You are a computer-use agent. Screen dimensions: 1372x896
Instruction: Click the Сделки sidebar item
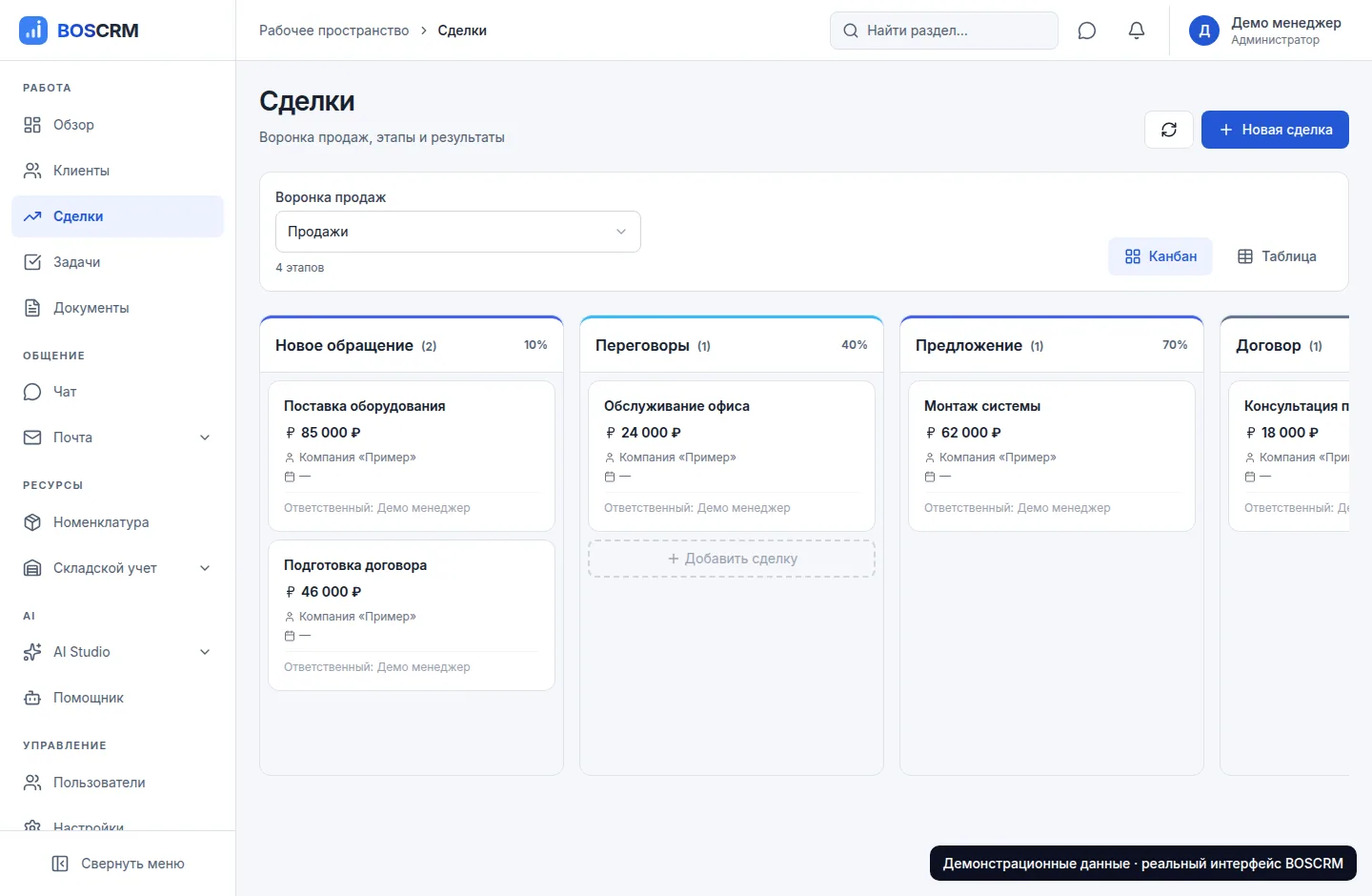(x=117, y=216)
